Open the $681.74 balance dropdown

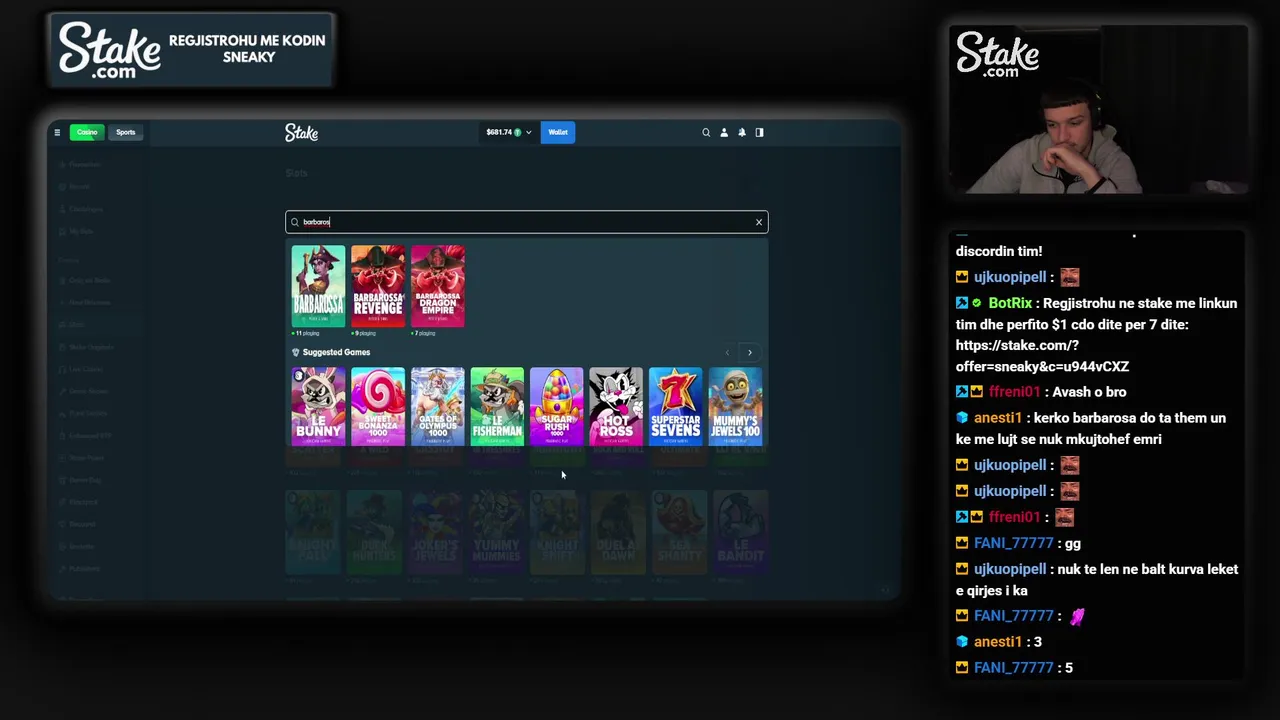[508, 132]
